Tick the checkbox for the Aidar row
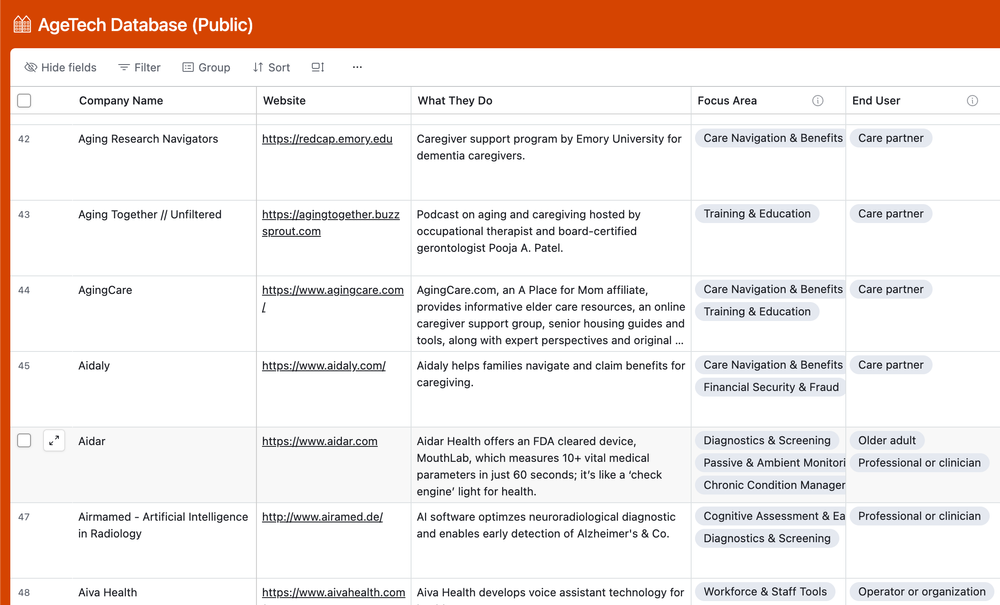 [24, 441]
